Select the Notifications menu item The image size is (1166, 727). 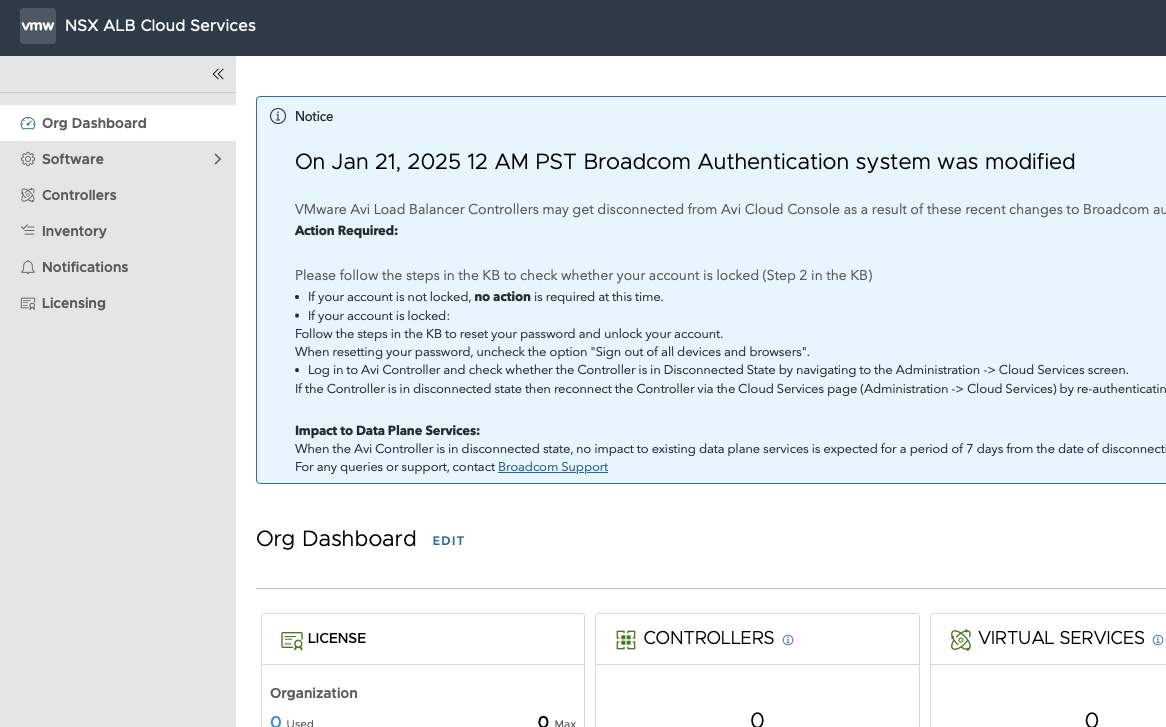click(x=118, y=268)
